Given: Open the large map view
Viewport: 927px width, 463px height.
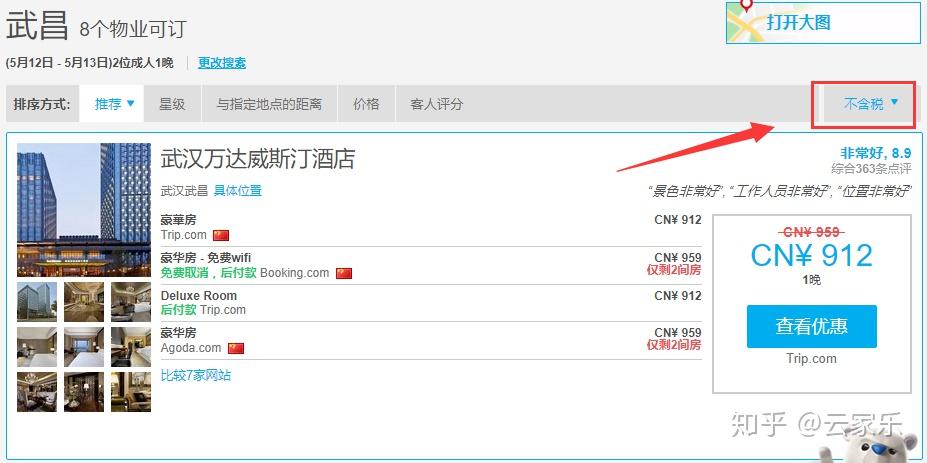Looking at the screenshot, I should click(x=823, y=22).
